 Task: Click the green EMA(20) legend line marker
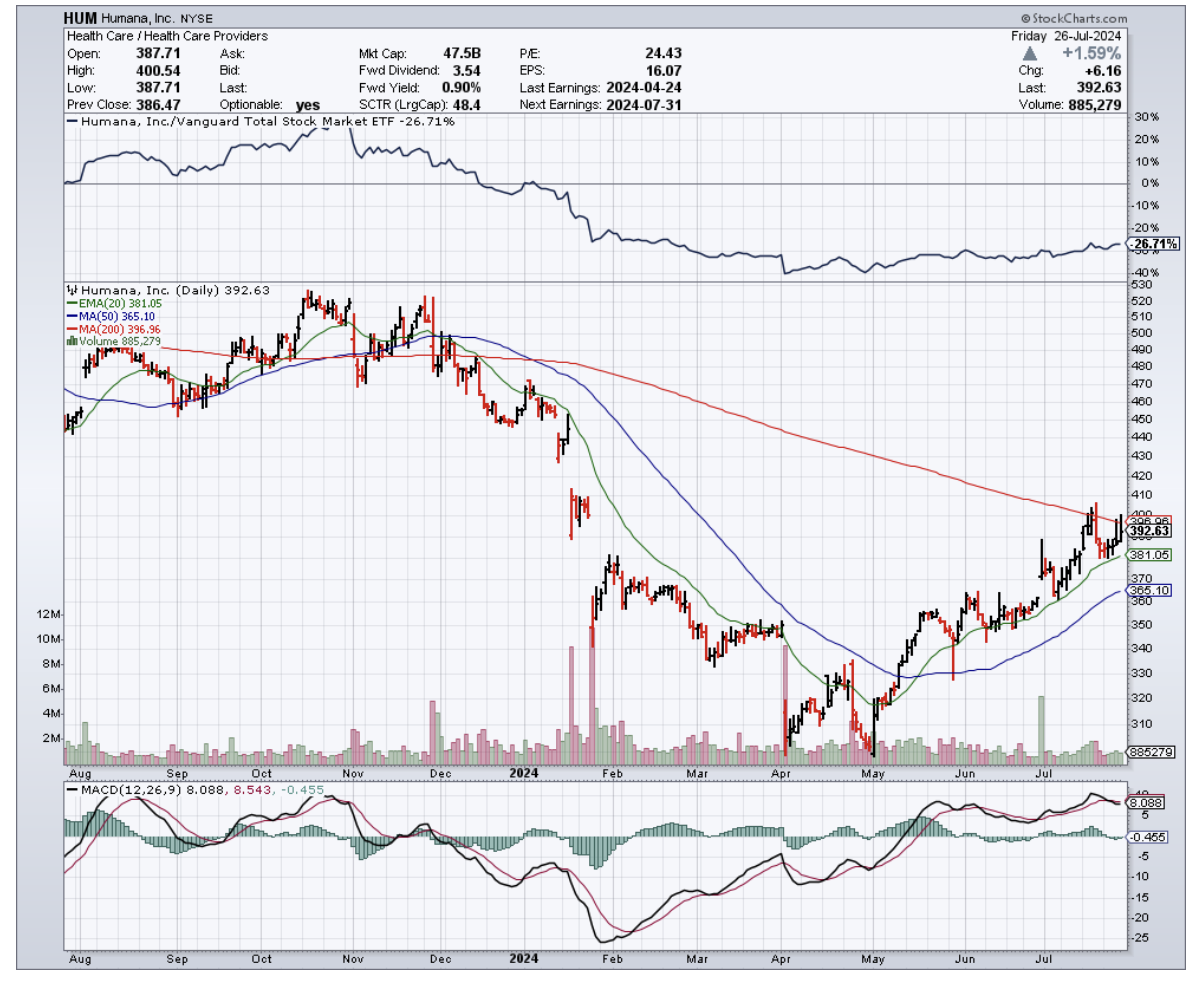click(69, 303)
